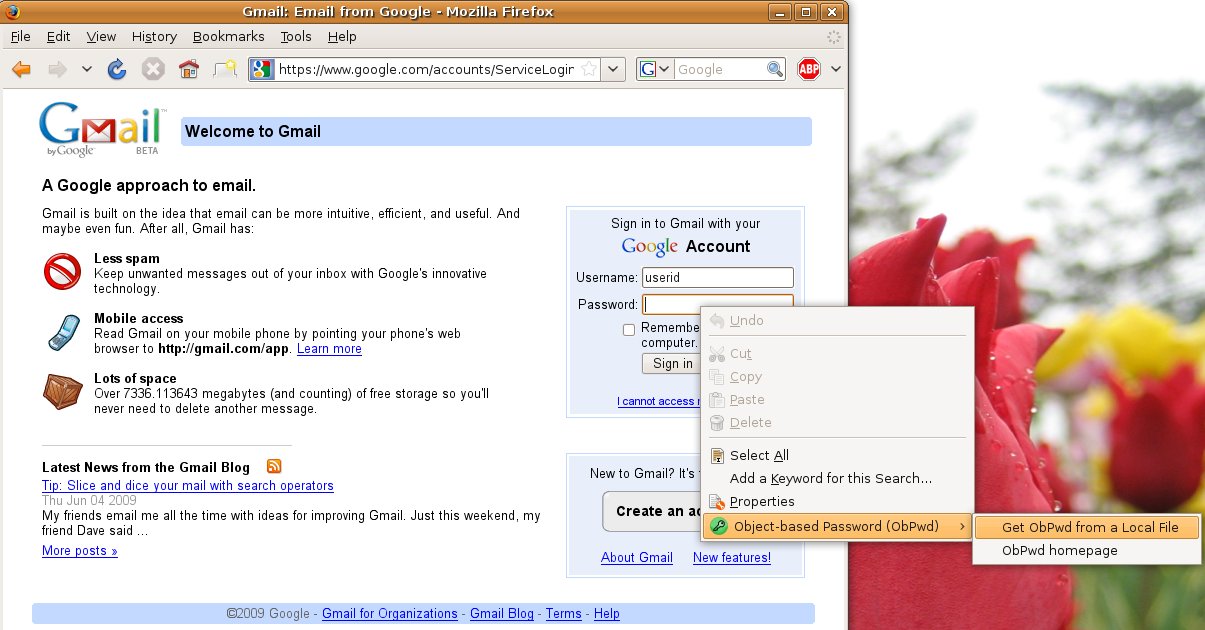The image size is (1205, 630).
Task: Open the address bar history dropdown
Action: click(614, 69)
